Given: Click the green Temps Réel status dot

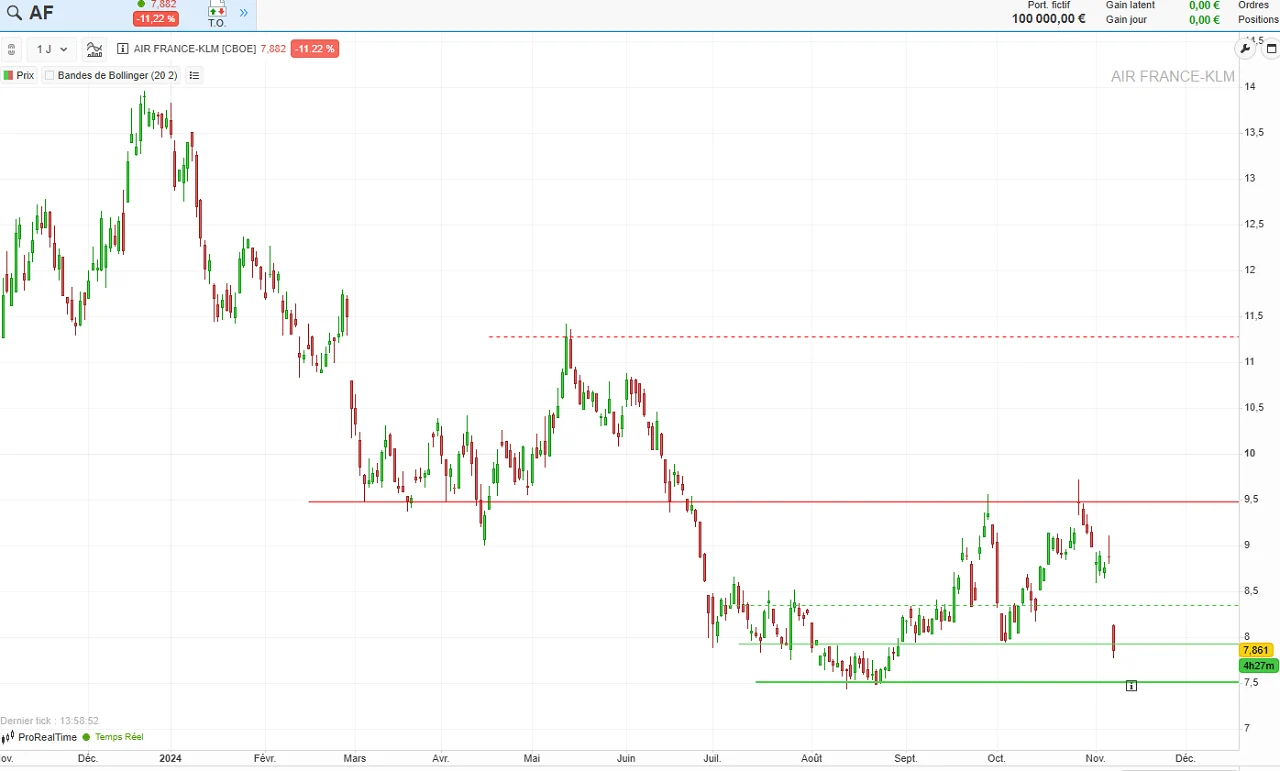Looking at the screenshot, I should click(x=86, y=738).
